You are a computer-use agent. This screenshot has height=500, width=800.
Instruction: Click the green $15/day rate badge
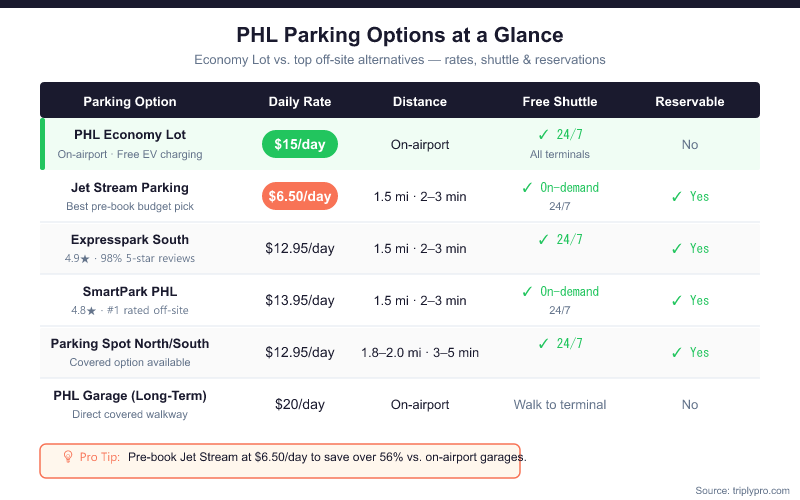(x=299, y=145)
